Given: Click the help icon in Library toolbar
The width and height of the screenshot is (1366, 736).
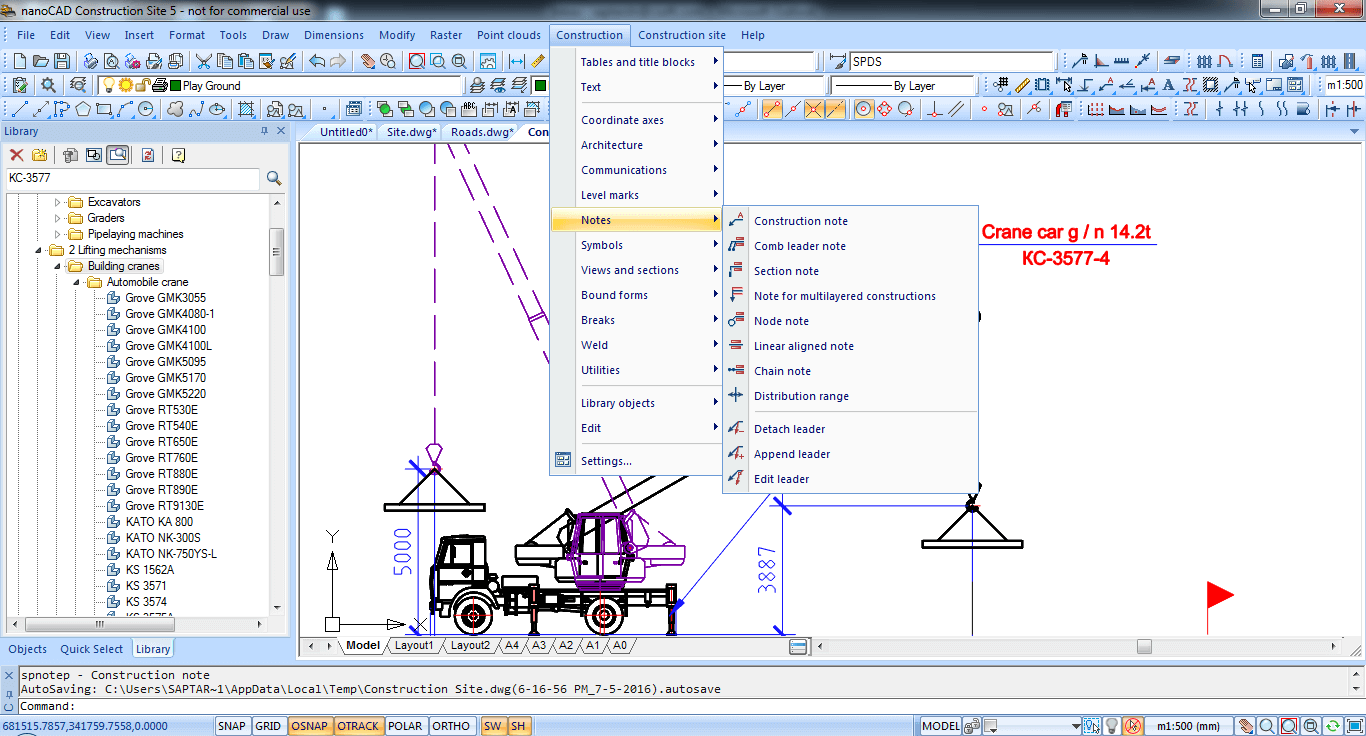Looking at the screenshot, I should 178,155.
